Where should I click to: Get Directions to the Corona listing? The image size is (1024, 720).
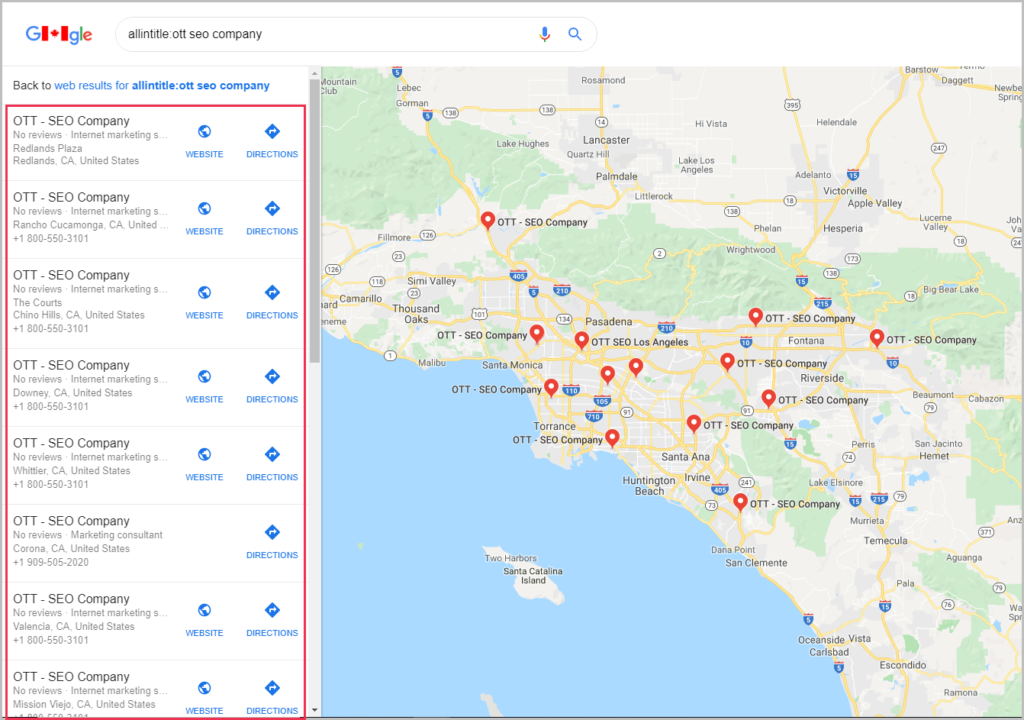click(272, 541)
